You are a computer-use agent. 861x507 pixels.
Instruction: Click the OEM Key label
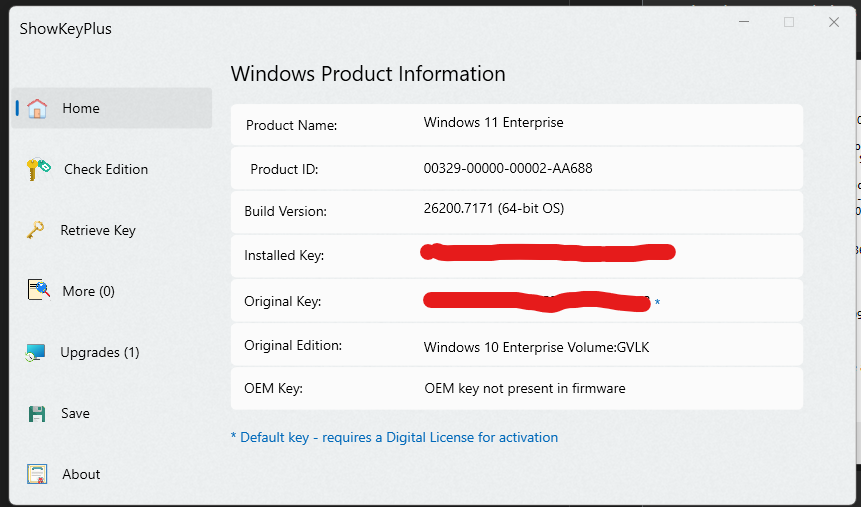point(273,388)
